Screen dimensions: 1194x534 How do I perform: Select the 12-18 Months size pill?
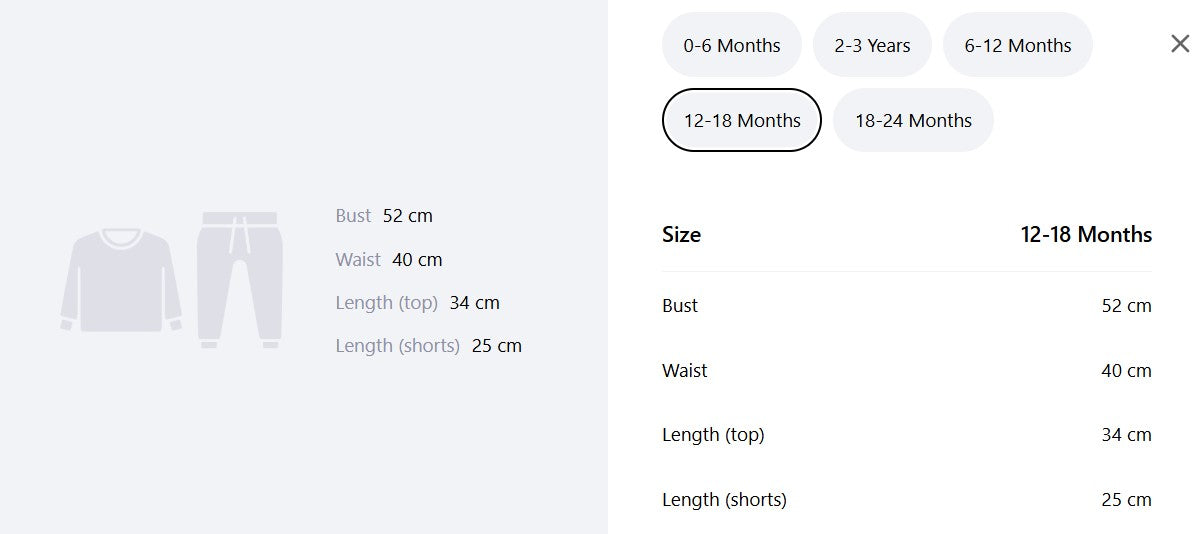click(742, 120)
